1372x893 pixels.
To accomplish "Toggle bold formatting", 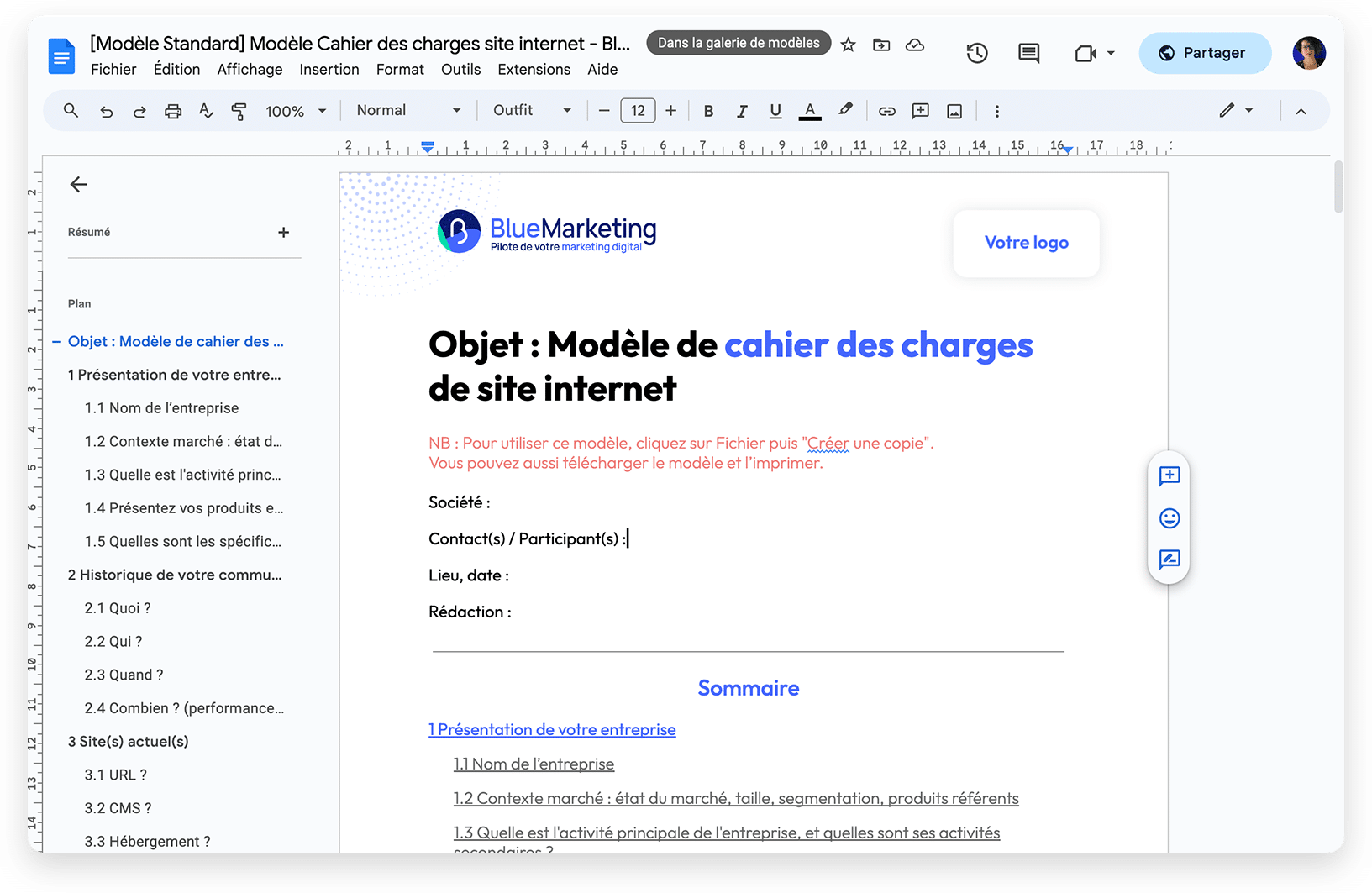I will (708, 110).
